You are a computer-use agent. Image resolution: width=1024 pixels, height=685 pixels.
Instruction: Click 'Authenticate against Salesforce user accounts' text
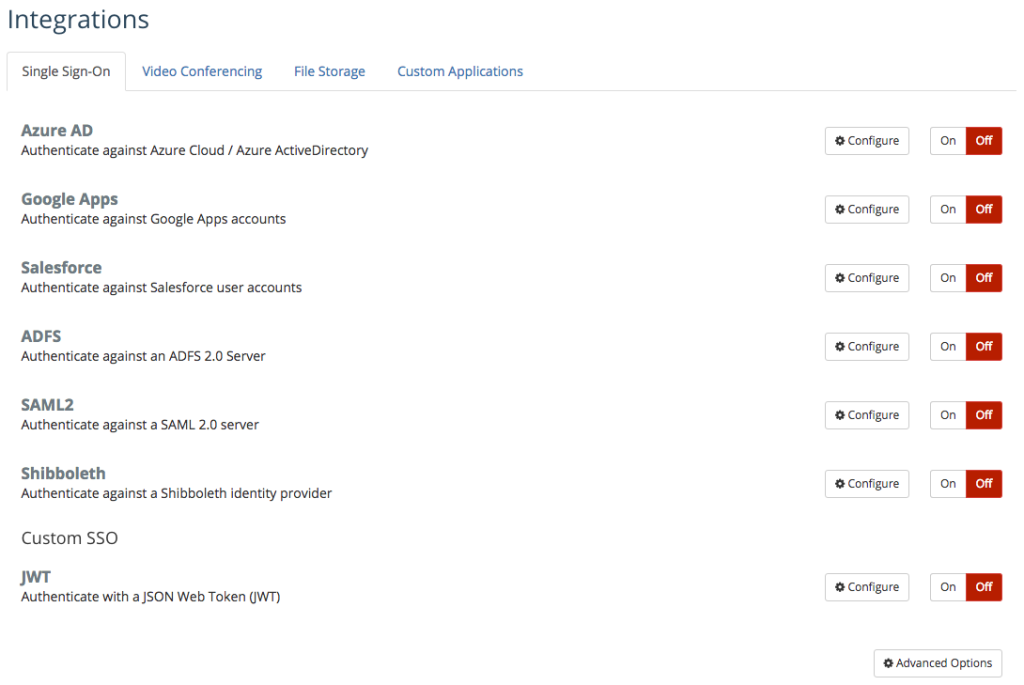pos(161,287)
